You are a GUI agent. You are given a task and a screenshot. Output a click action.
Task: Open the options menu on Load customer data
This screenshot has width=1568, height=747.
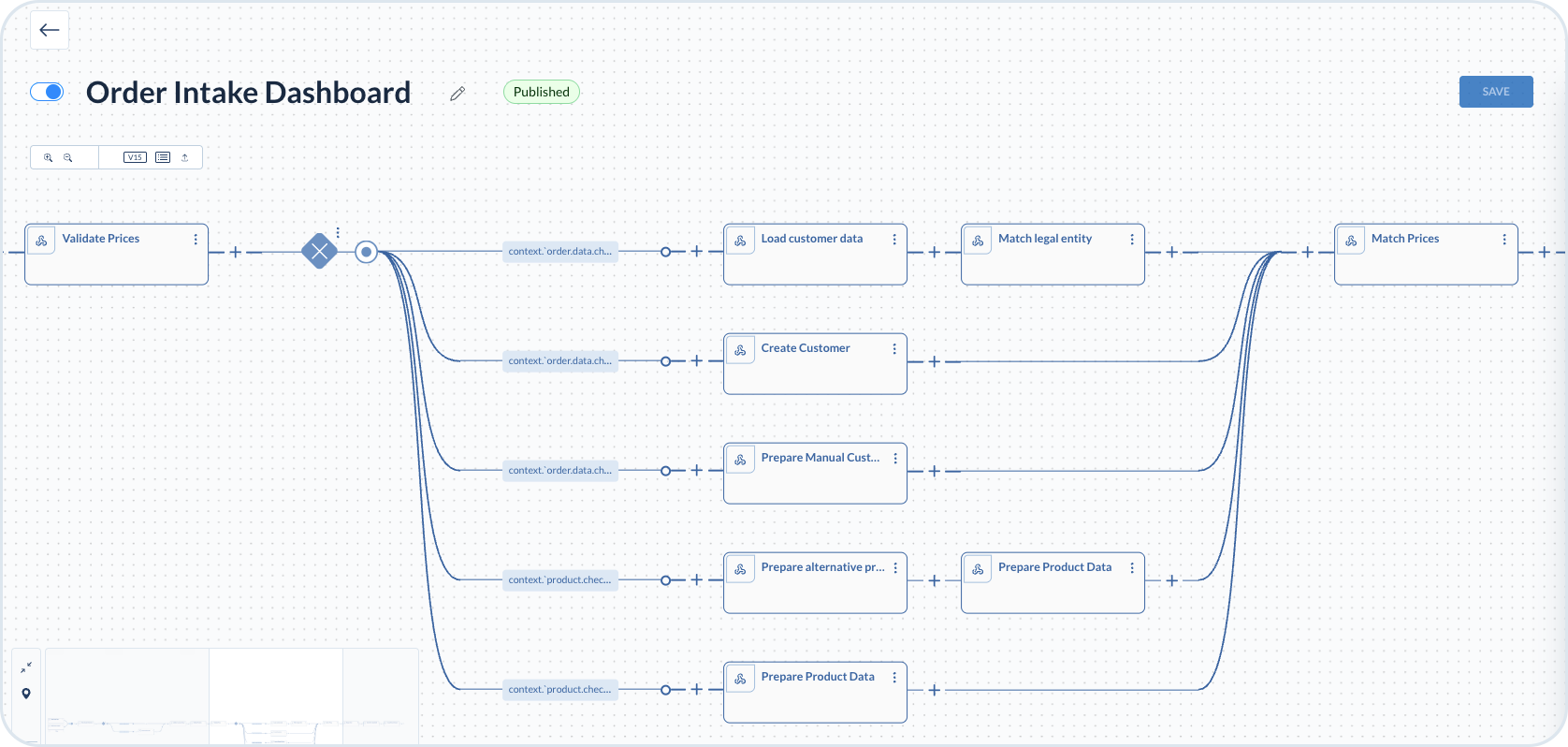point(893,239)
